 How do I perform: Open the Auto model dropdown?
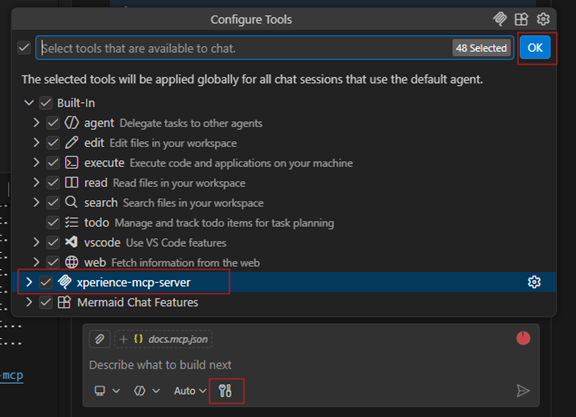pos(190,391)
